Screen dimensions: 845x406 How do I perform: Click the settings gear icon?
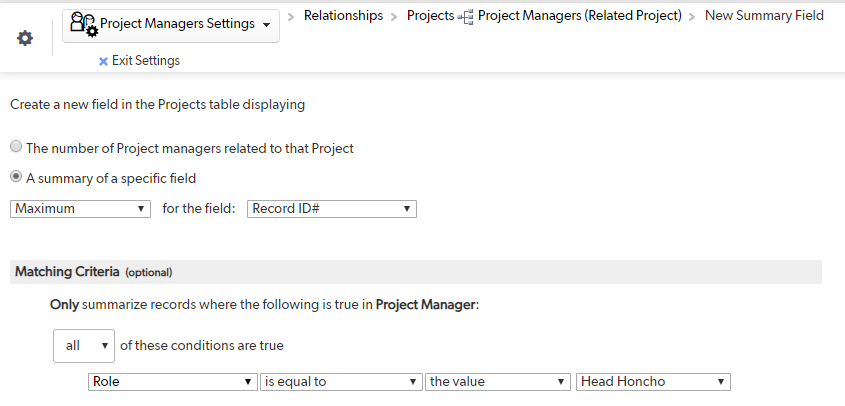pos(25,38)
